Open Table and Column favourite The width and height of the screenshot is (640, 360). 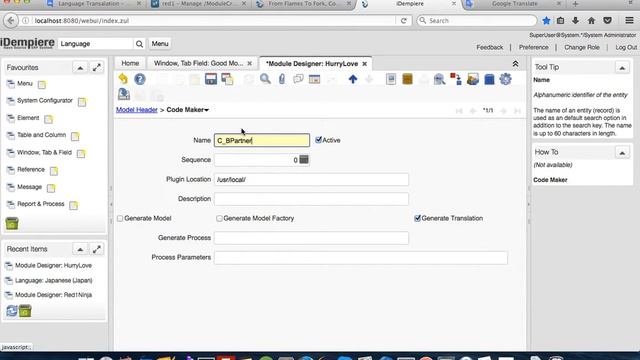42,135
